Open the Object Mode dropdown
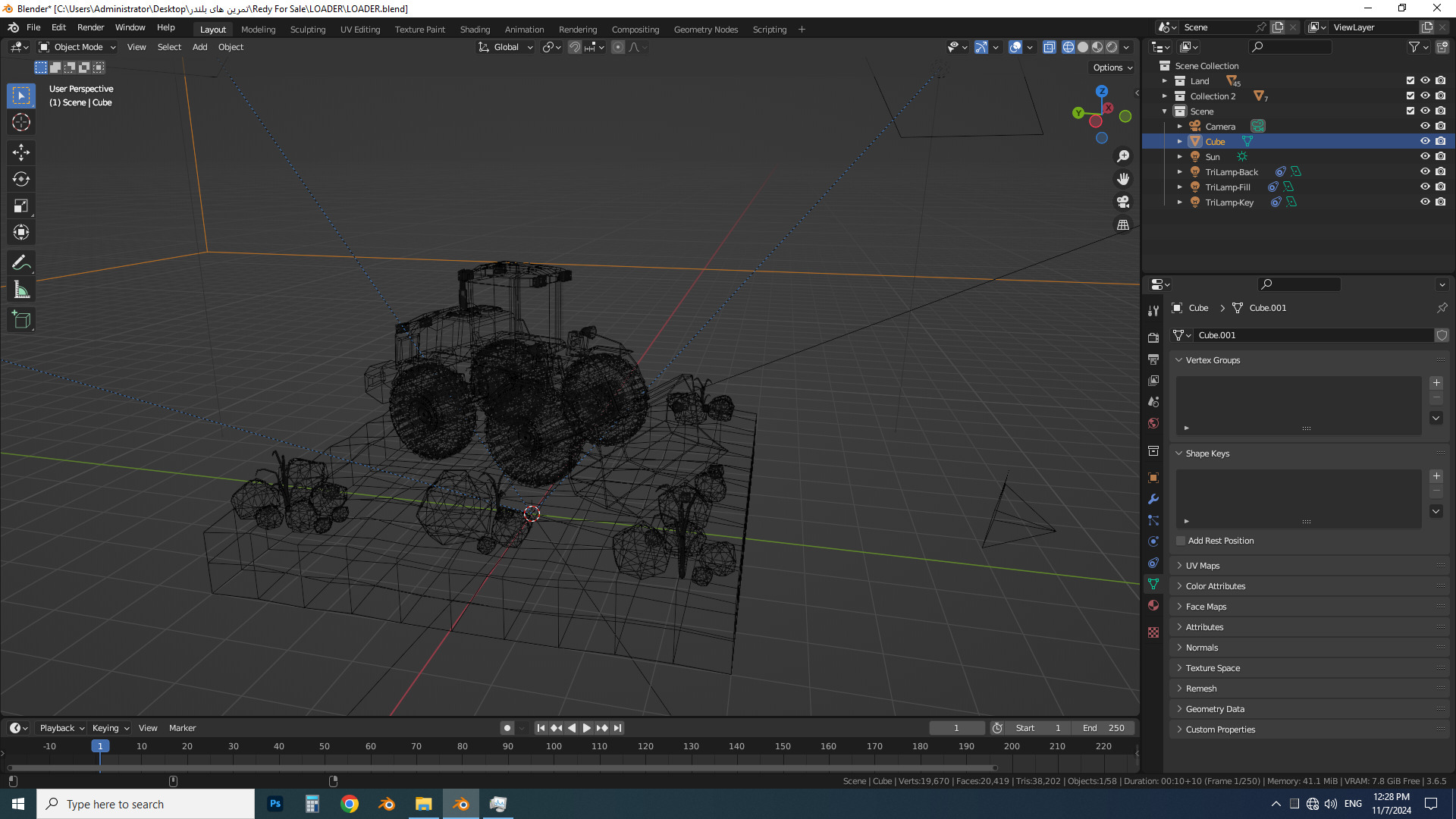The height and width of the screenshot is (819, 1456). click(77, 47)
